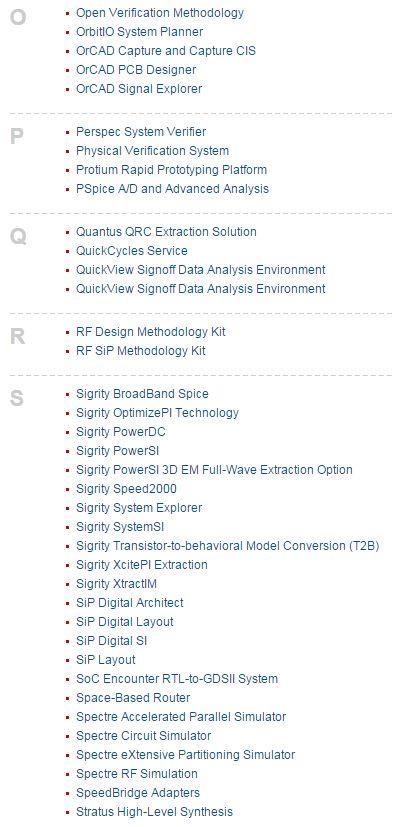Select Stratus High-Level Synthesis
The height and width of the screenshot is (827, 394).
[x=154, y=812]
